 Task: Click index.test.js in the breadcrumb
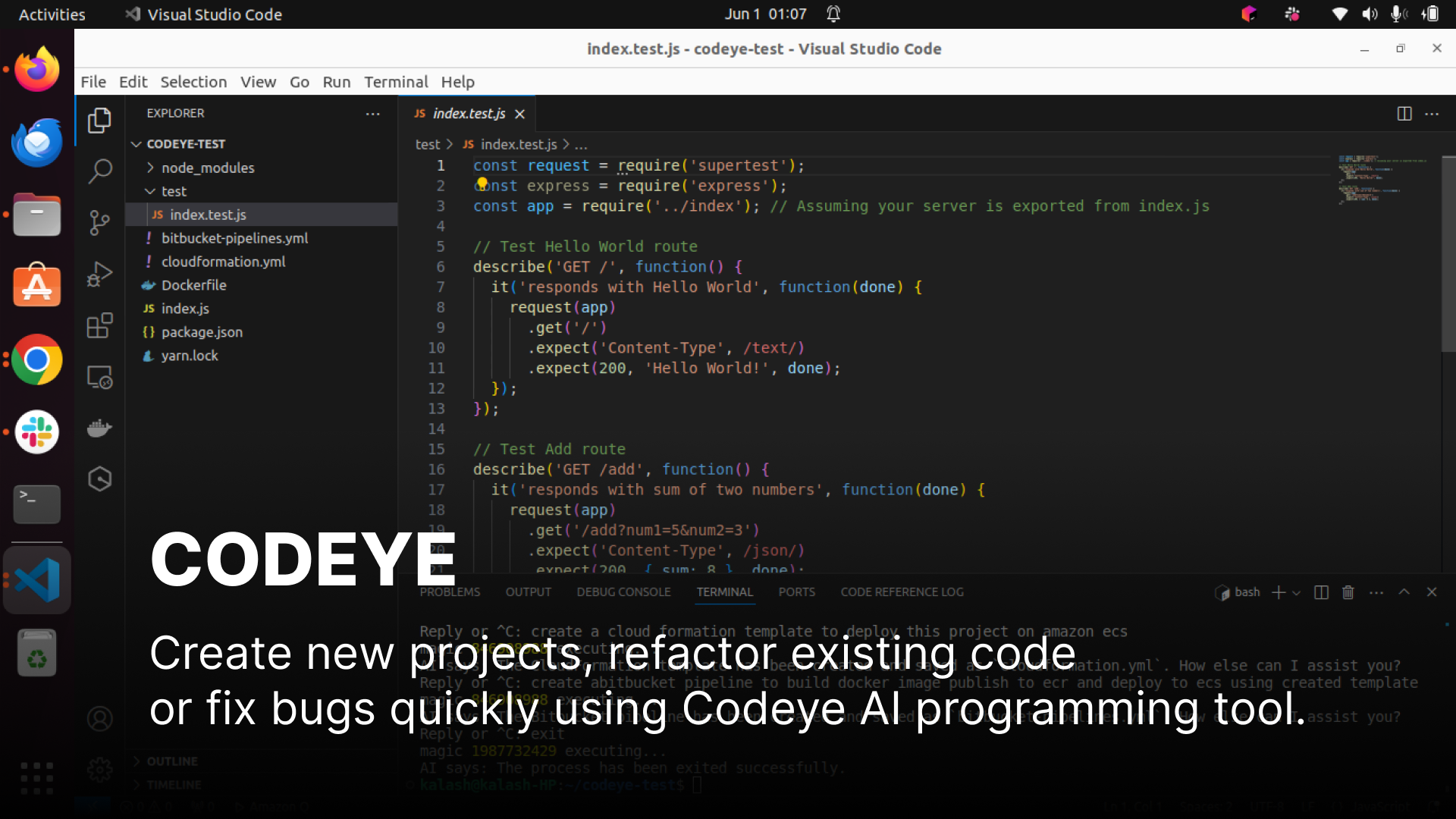(x=518, y=144)
